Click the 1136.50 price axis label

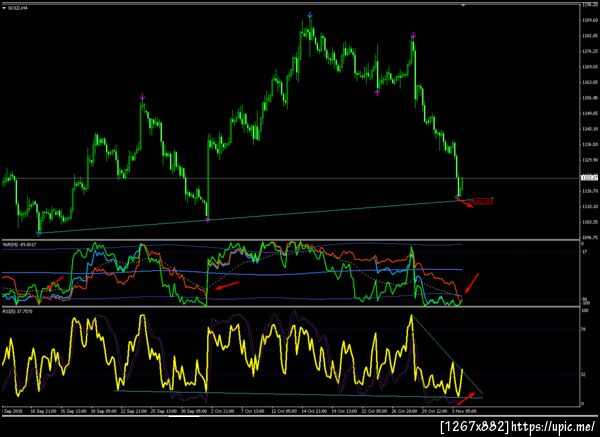[590, 144]
